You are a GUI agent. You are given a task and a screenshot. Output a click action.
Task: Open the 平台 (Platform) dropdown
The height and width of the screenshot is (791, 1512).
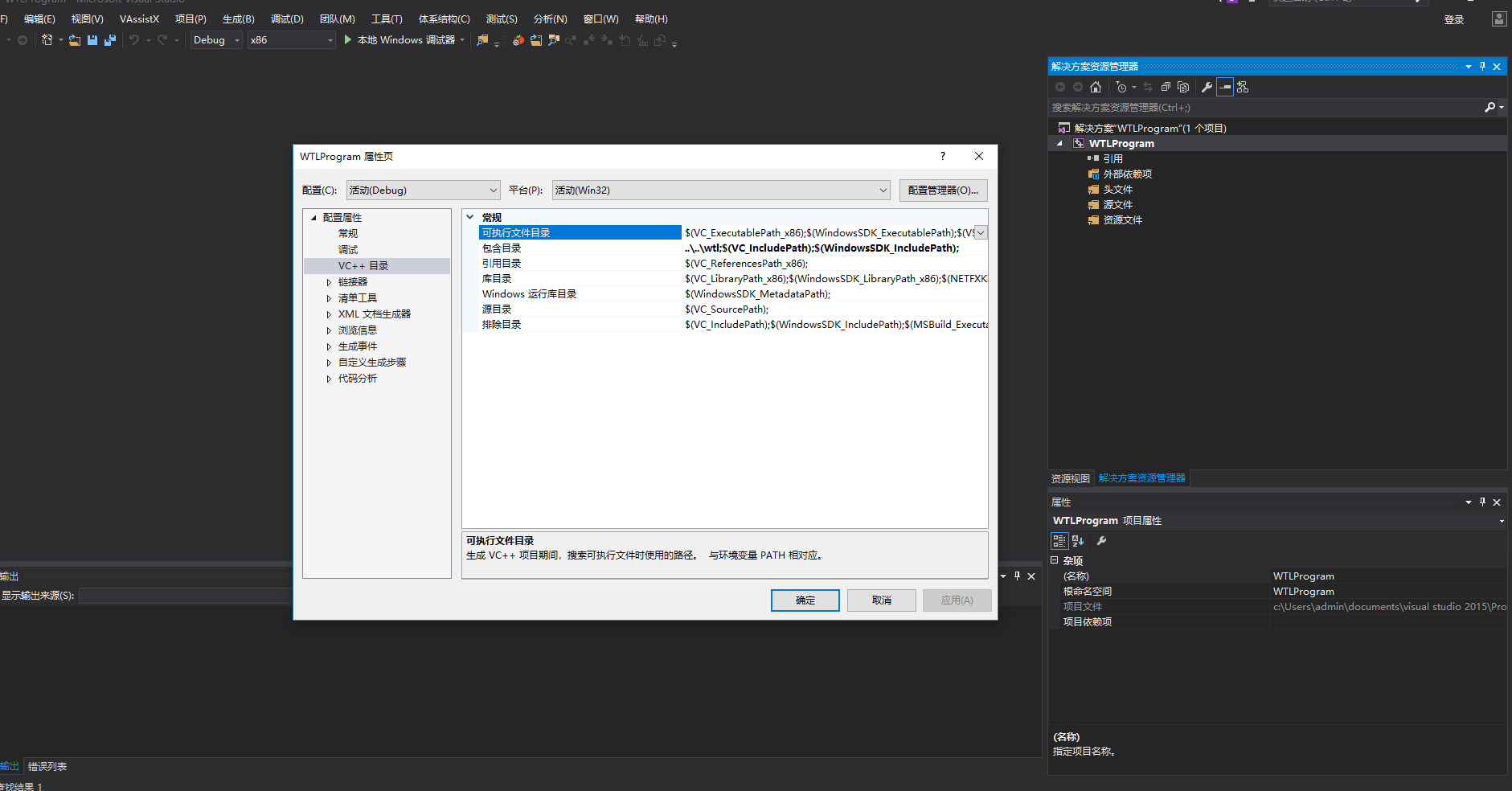pos(721,191)
